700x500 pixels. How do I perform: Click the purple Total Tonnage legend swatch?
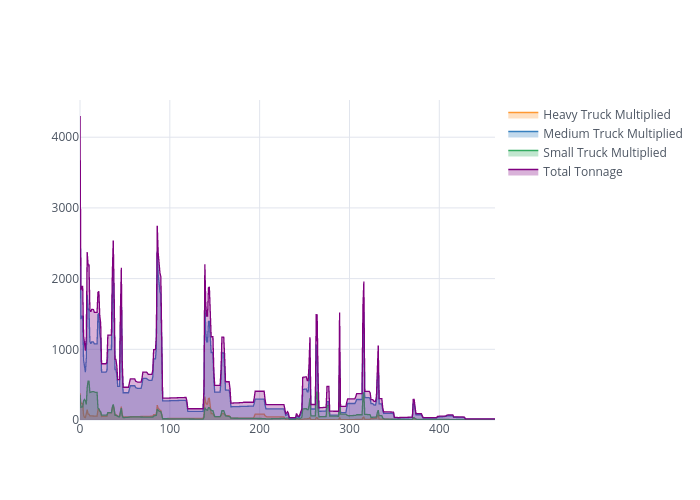tap(523, 172)
